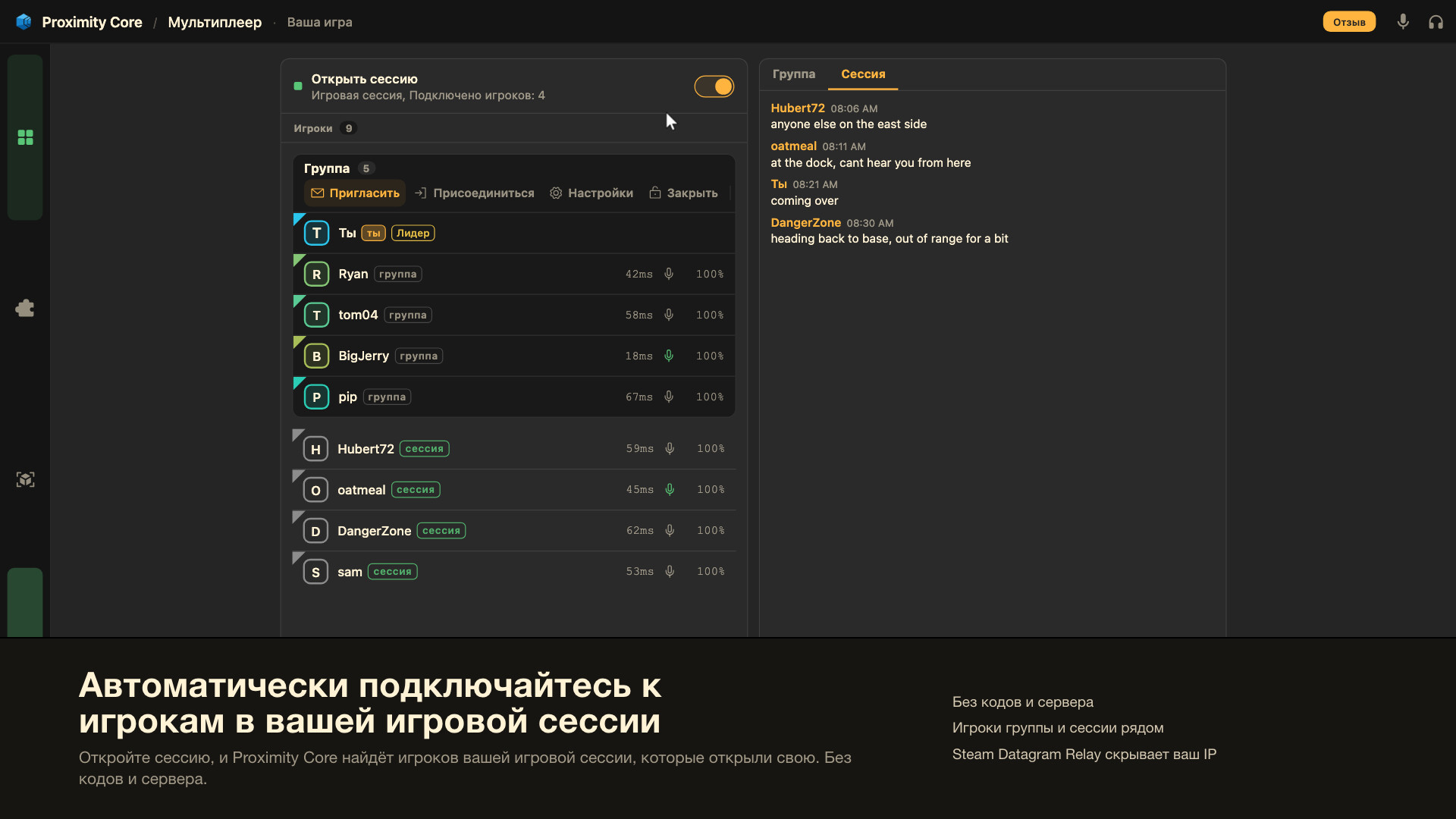Screen dimensions: 1456x819
Task: Click the Лидер badge
Action: tap(413, 233)
